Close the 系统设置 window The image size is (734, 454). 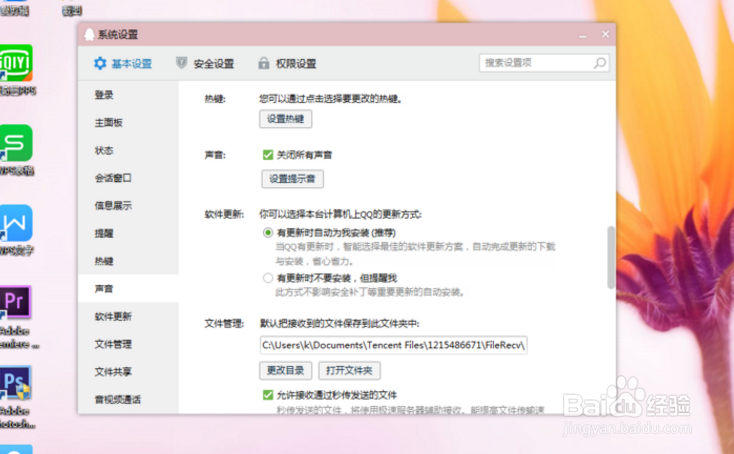tap(605, 34)
